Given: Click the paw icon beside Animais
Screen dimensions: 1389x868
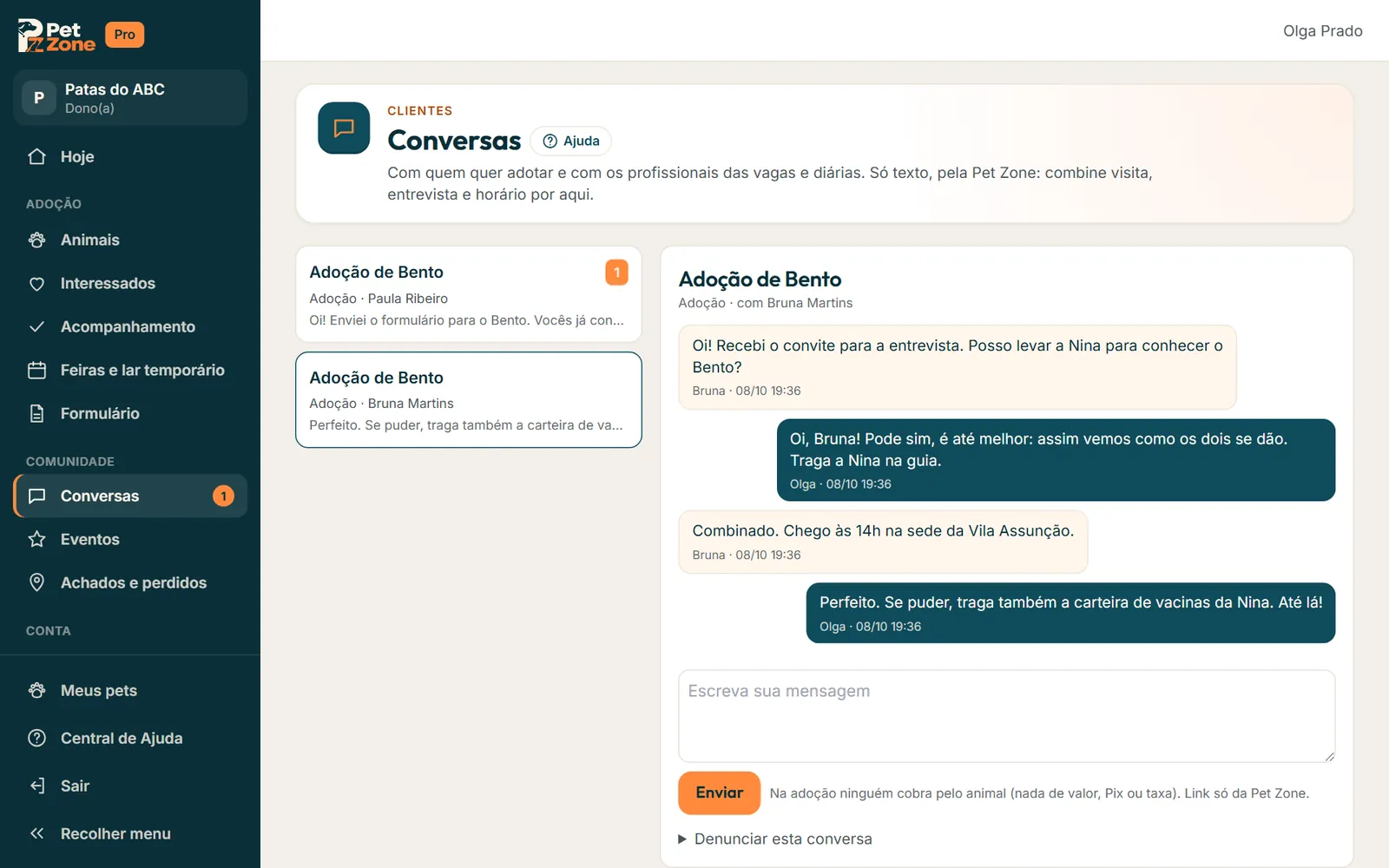Looking at the screenshot, I should coord(36,240).
